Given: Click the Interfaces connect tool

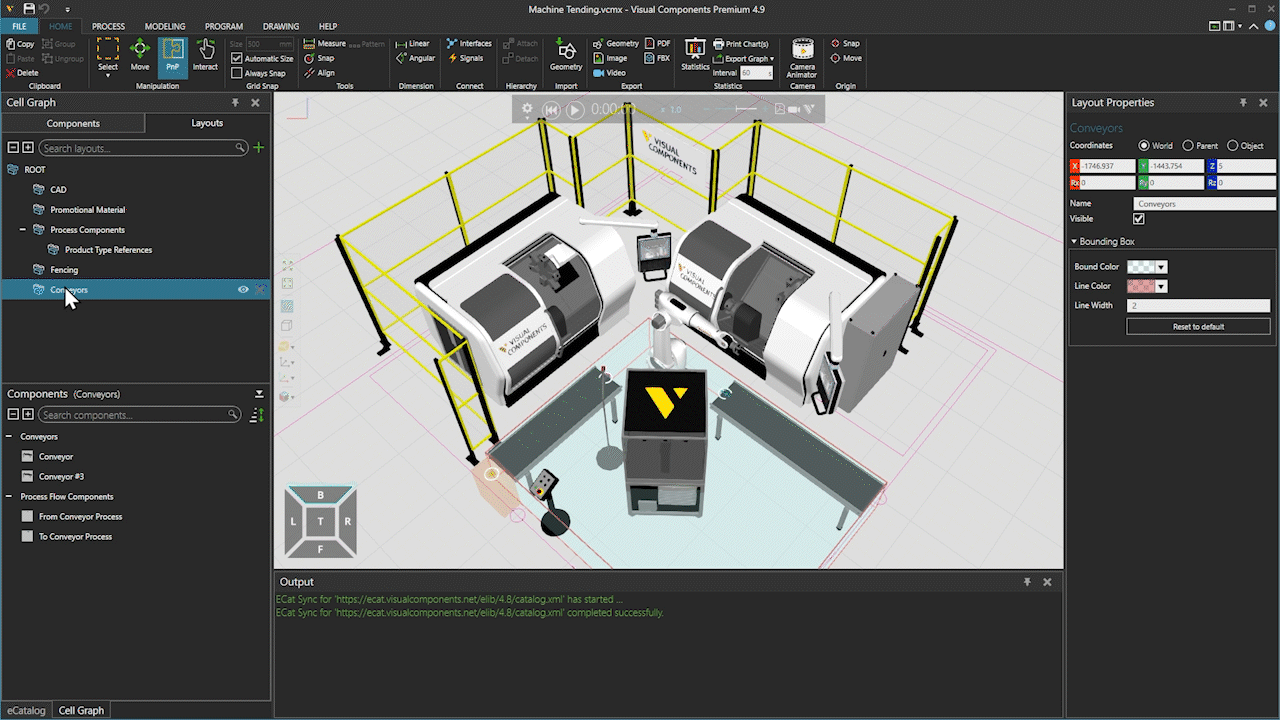Looking at the screenshot, I should click(x=469, y=44).
